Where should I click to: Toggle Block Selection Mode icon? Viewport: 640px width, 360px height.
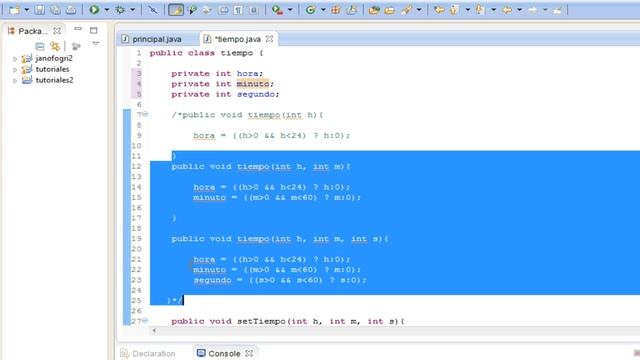coord(223,10)
